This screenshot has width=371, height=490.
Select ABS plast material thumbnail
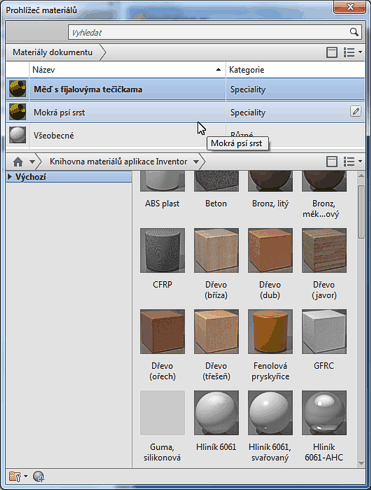click(x=162, y=181)
